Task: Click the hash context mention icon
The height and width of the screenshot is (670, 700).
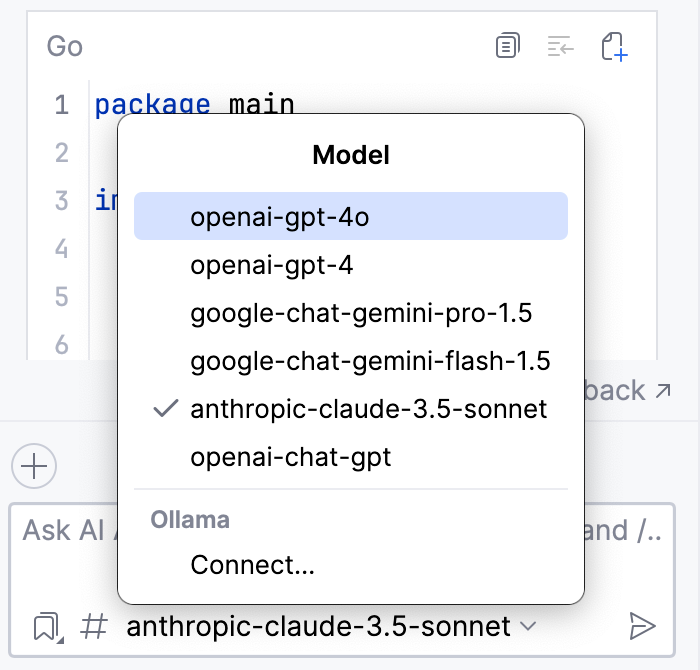Action: [94, 627]
